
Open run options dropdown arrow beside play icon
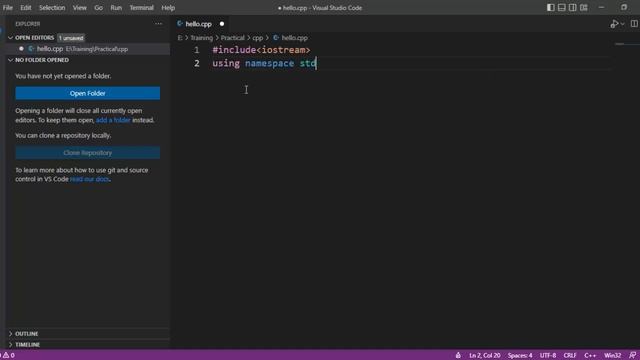[622, 24]
